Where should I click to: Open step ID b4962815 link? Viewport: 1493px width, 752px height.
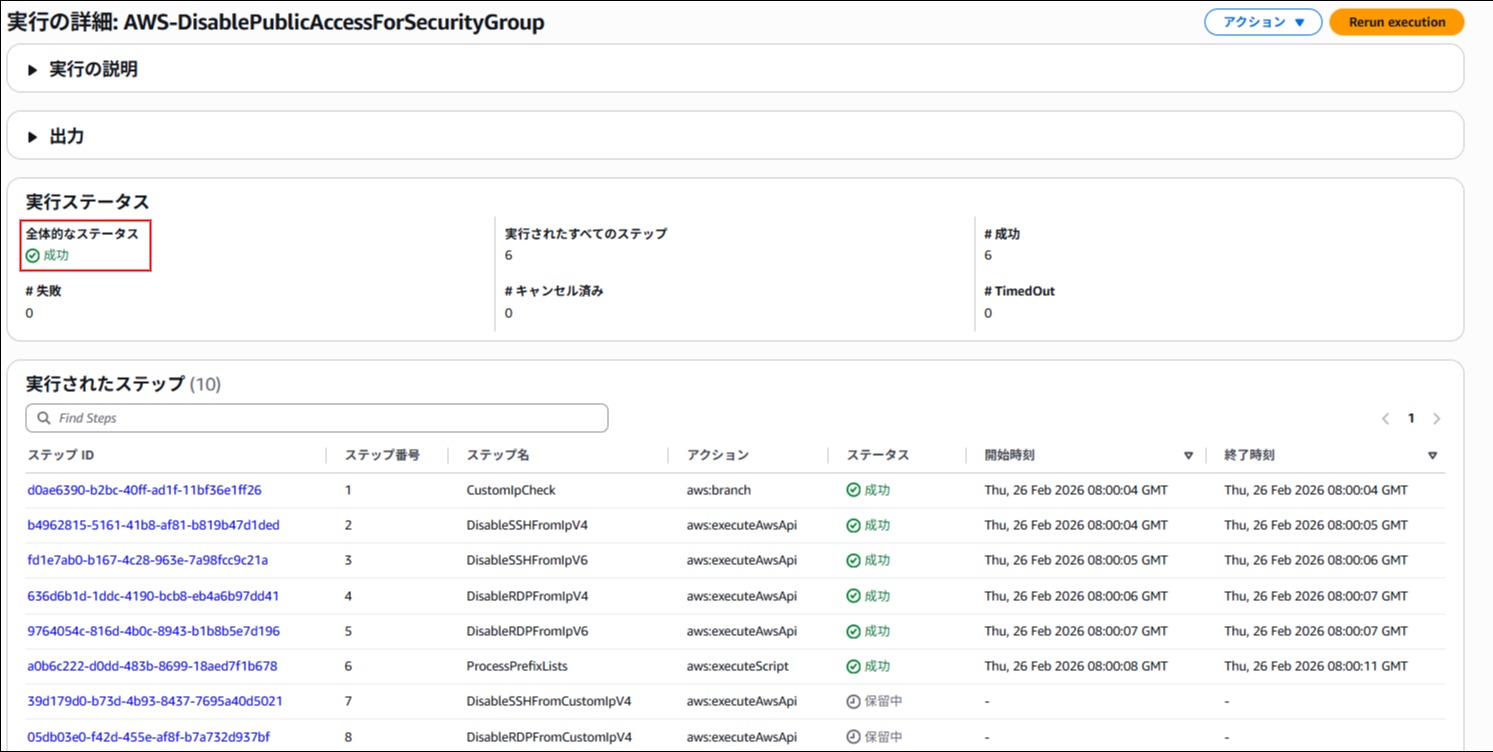(153, 525)
